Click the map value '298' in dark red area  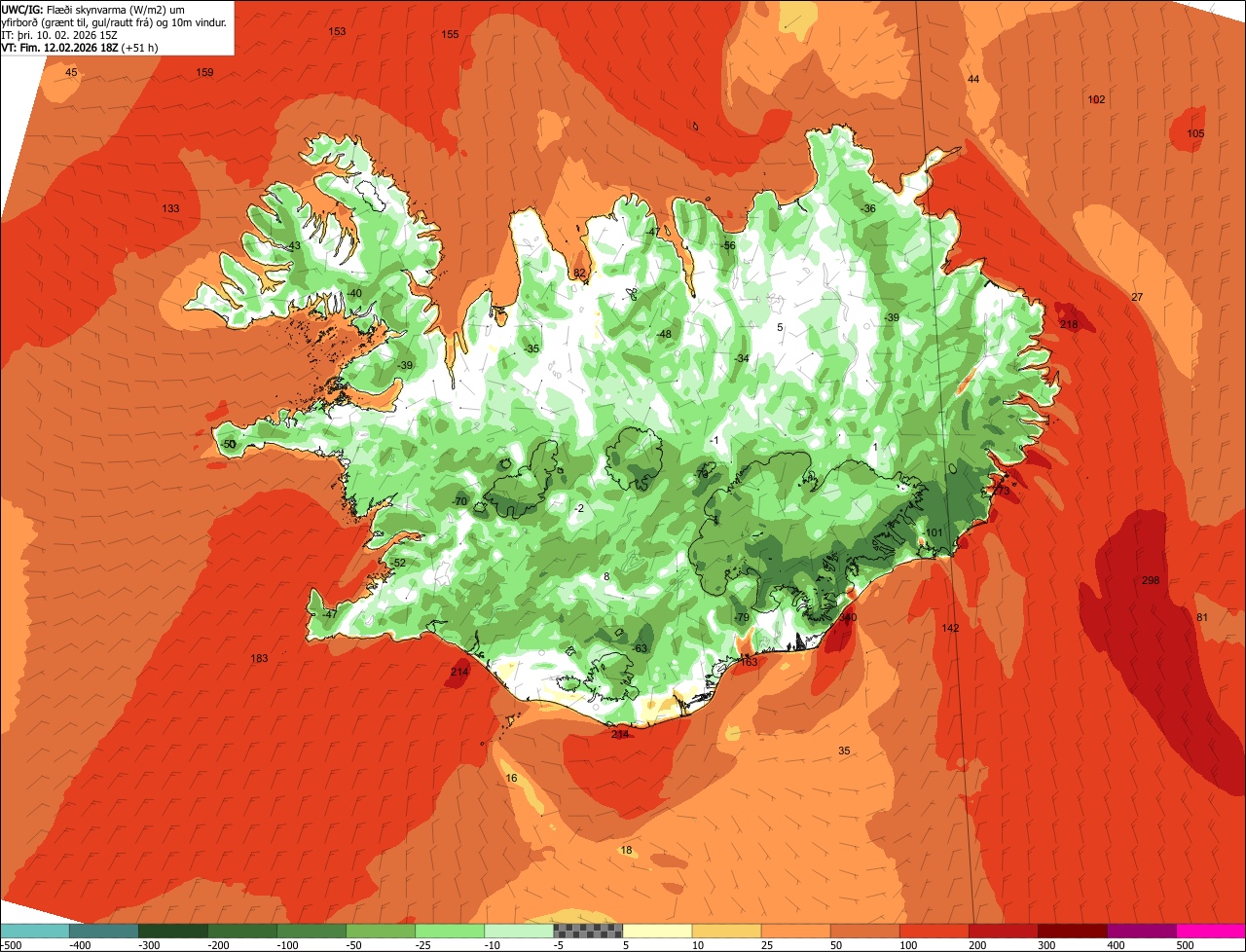pyautogui.click(x=1151, y=581)
